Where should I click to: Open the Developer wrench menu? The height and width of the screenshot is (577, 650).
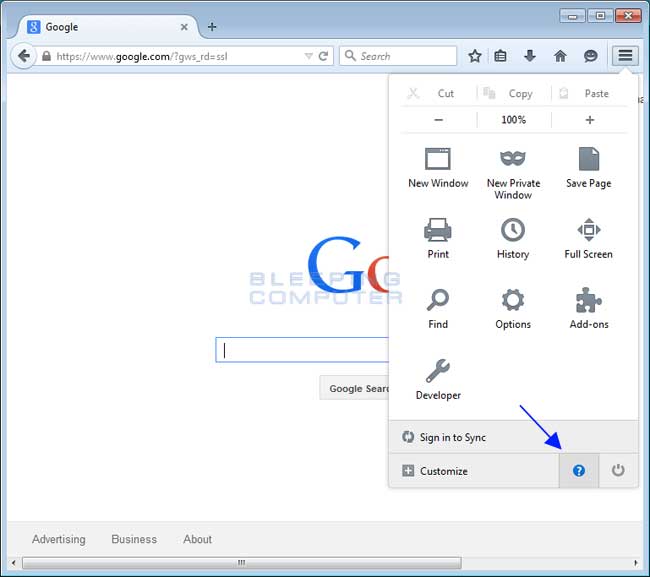[438, 379]
